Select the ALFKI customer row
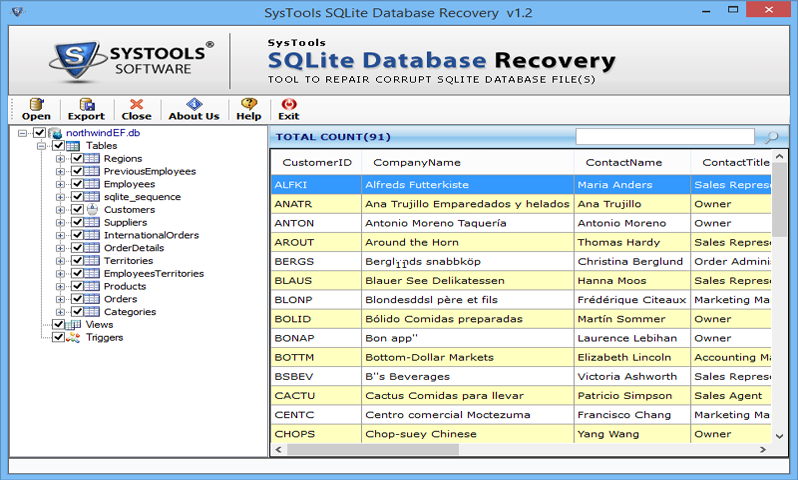This screenshot has width=798, height=480. (521, 185)
